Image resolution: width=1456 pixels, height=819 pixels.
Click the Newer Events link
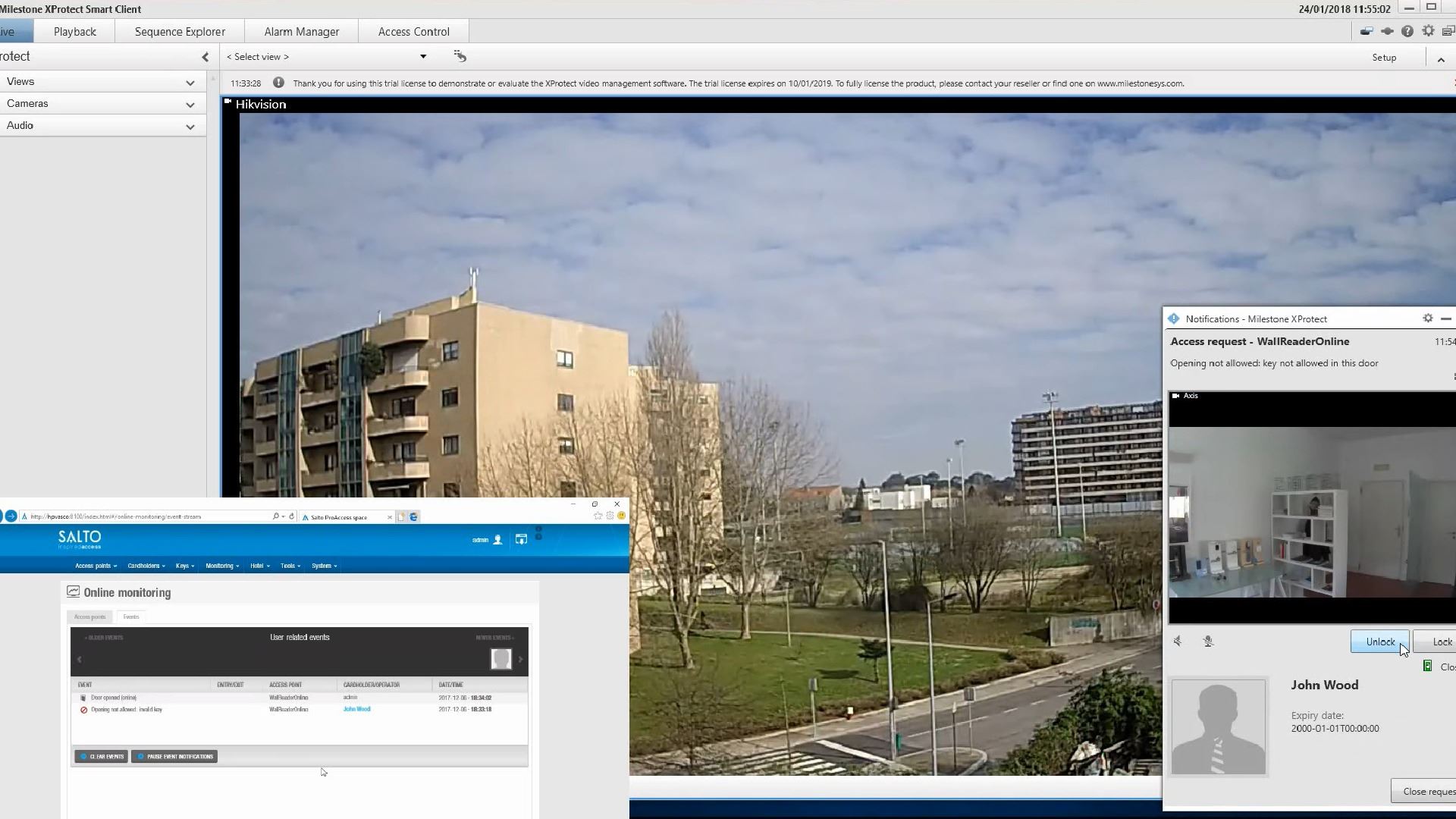point(494,638)
